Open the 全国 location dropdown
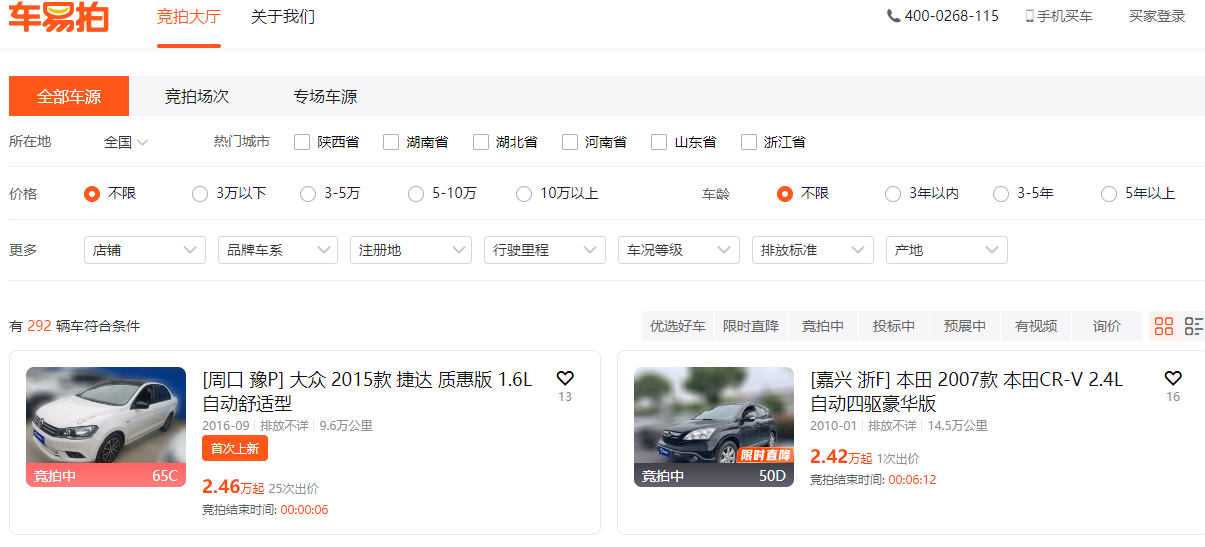 tap(126, 142)
